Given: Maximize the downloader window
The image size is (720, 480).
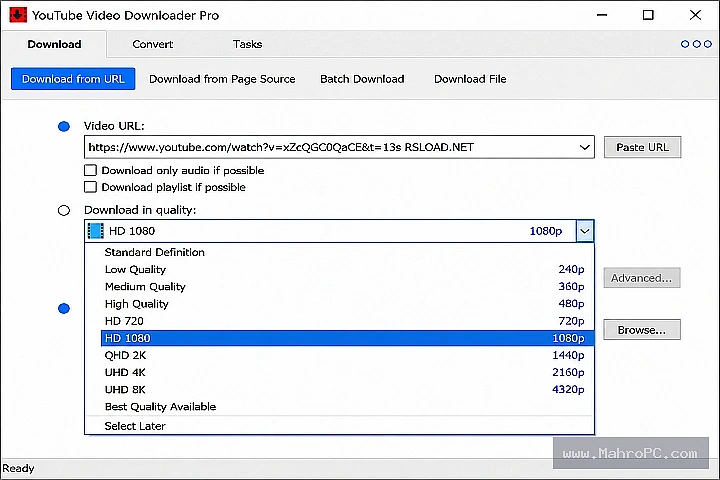Looking at the screenshot, I should click(648, 15).
